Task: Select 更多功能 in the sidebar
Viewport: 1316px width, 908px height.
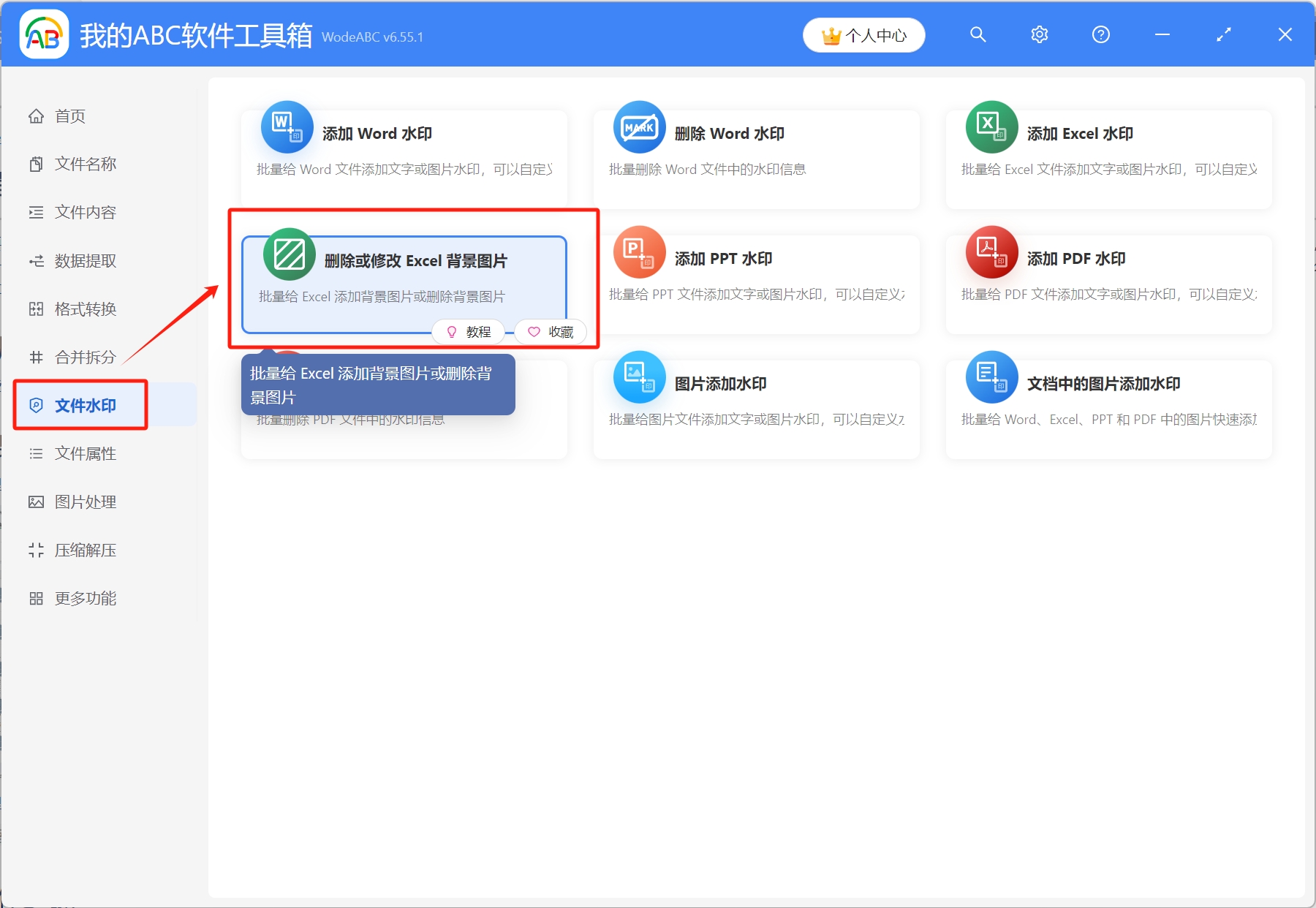Action: tap(86, 598)
